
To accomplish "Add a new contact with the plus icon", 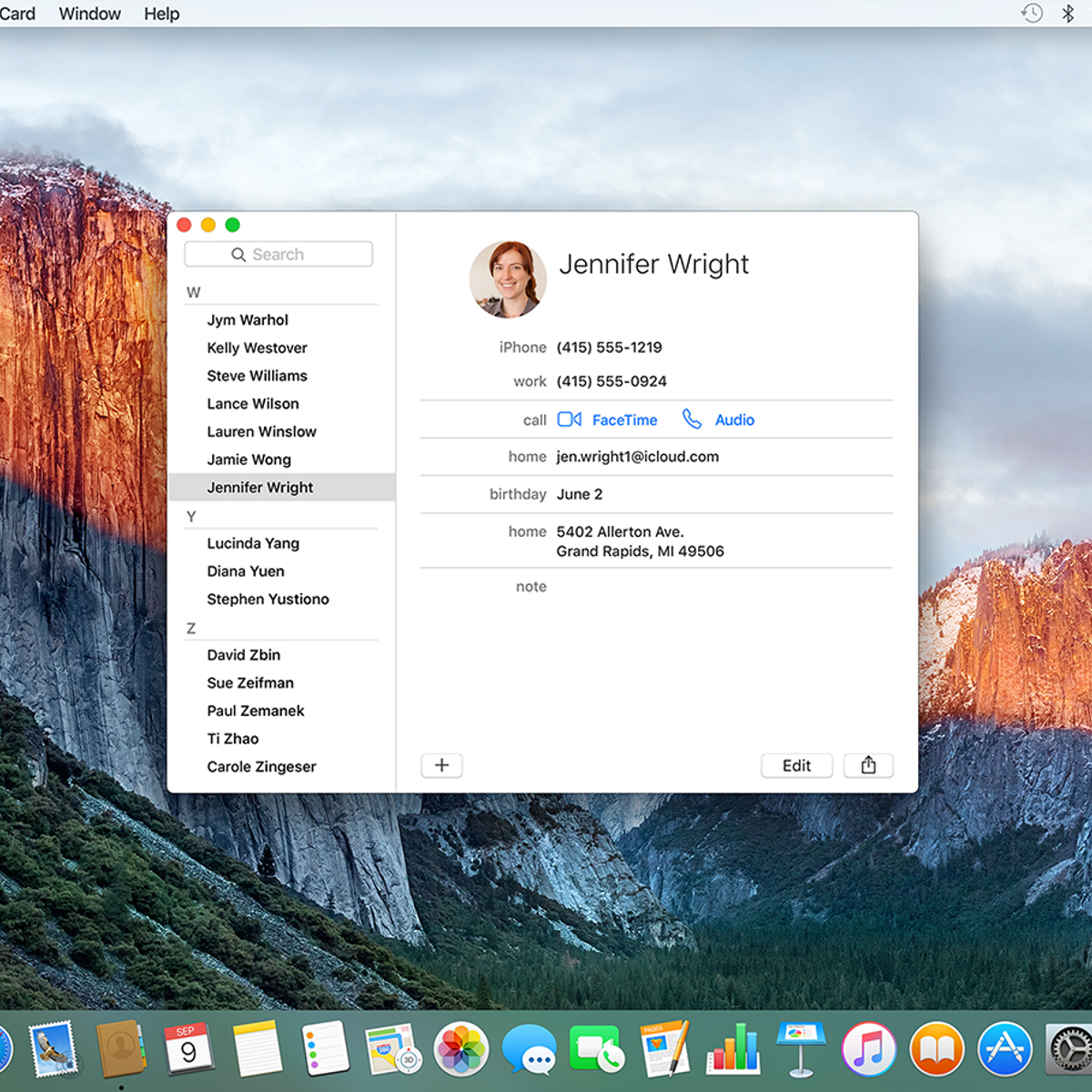I will click(x=441, y=765).
